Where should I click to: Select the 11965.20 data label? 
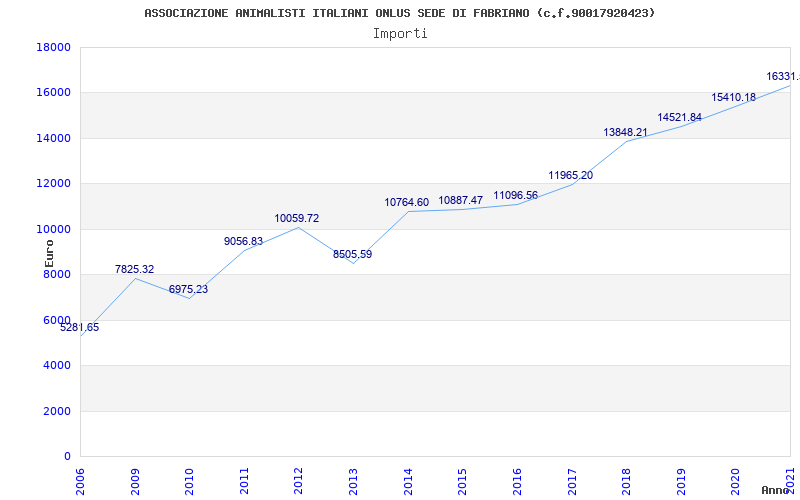pos(570,176)
